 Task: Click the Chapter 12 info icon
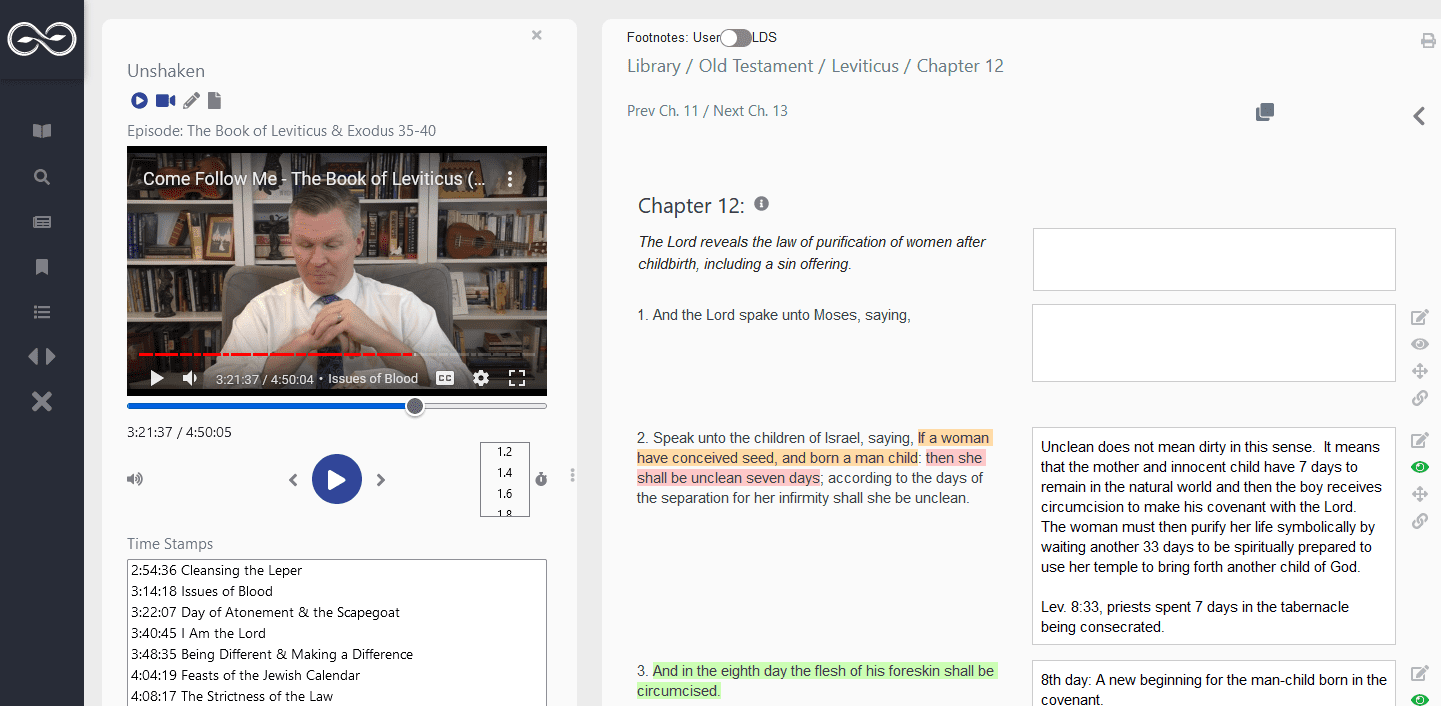pyautogui.click(x=761, y=204)
